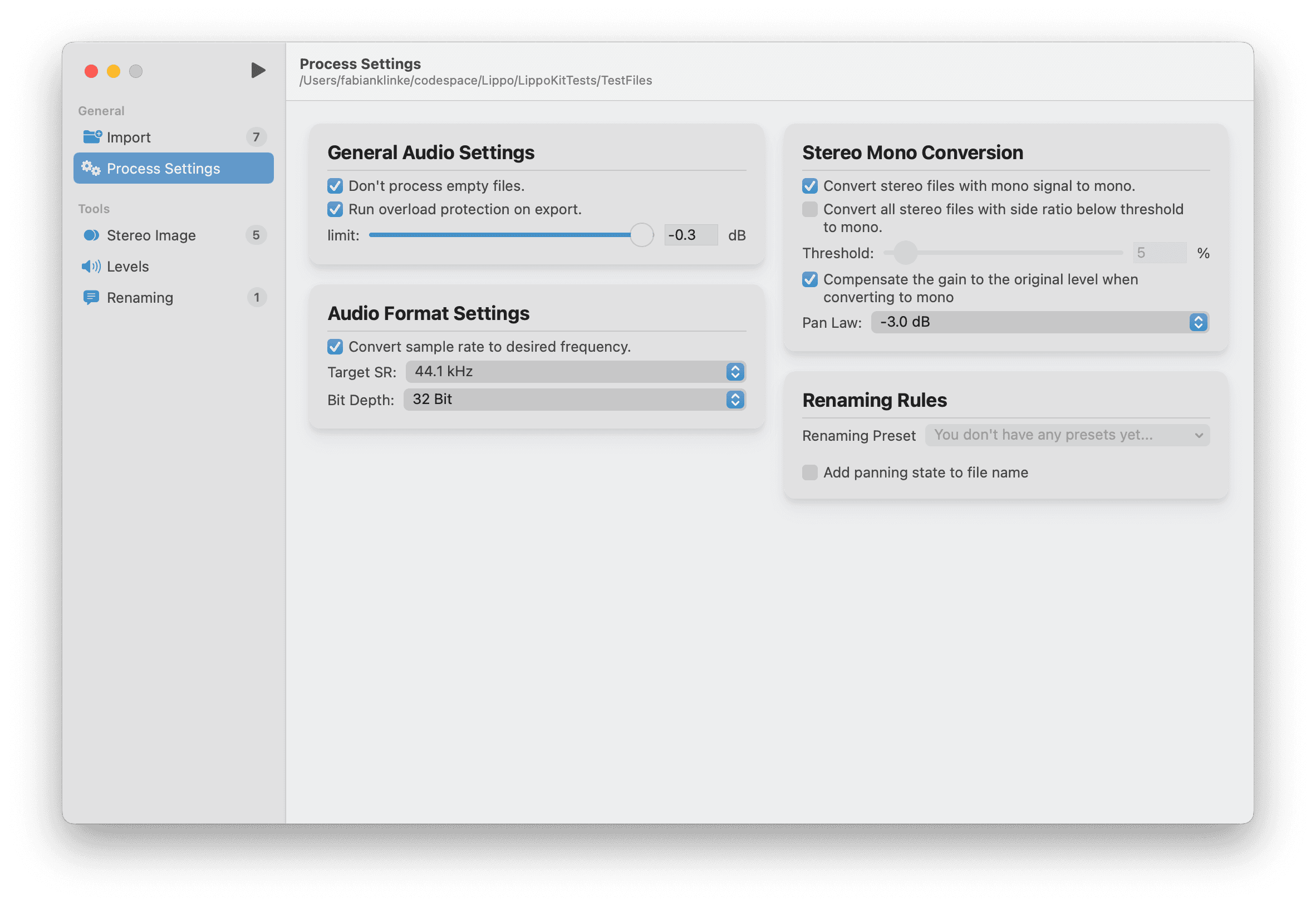The image size is (1316, 906).
Task: Disable Run overload protection on export checkbox
Action: (336, 209)
